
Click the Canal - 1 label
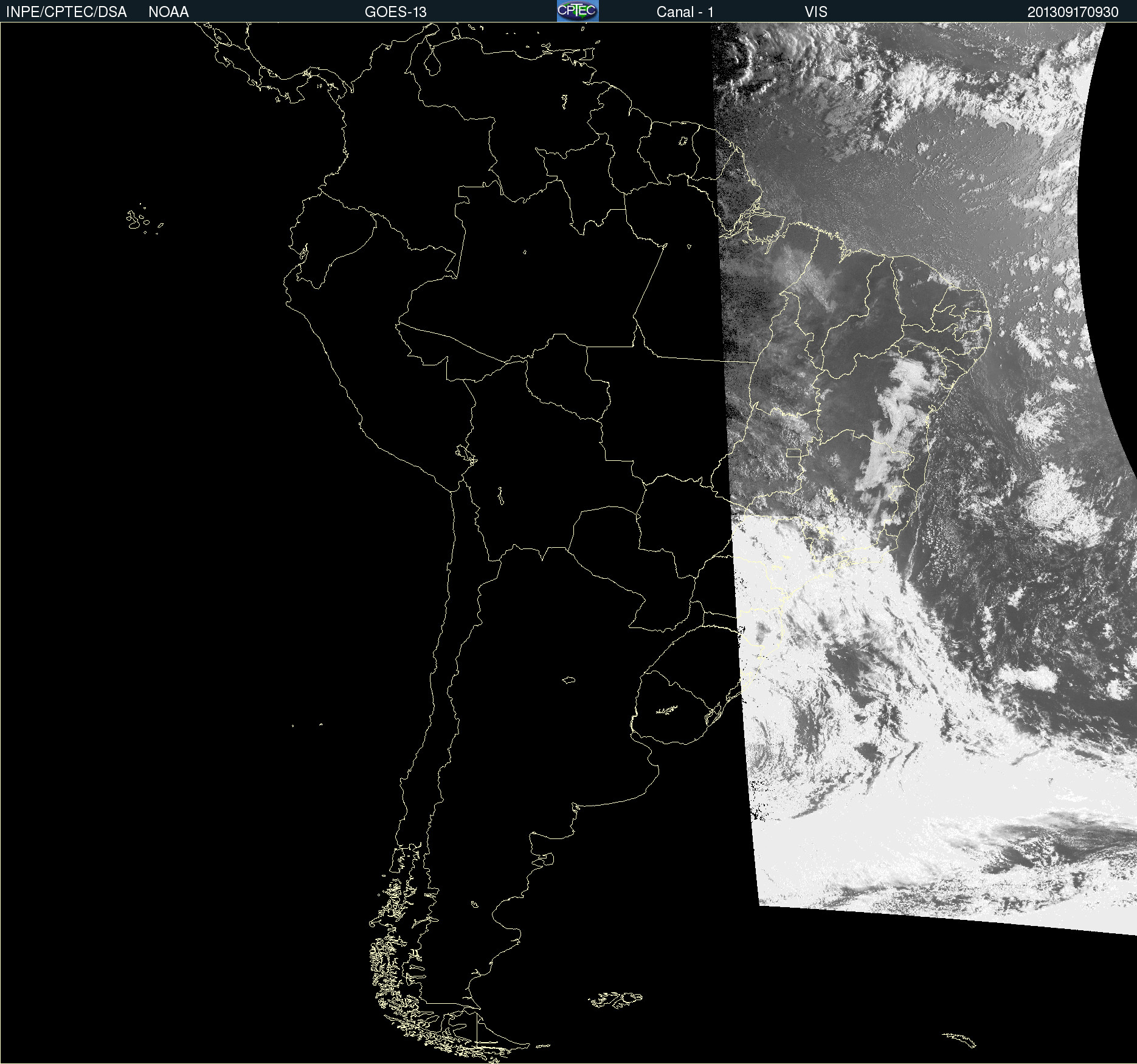685,12
